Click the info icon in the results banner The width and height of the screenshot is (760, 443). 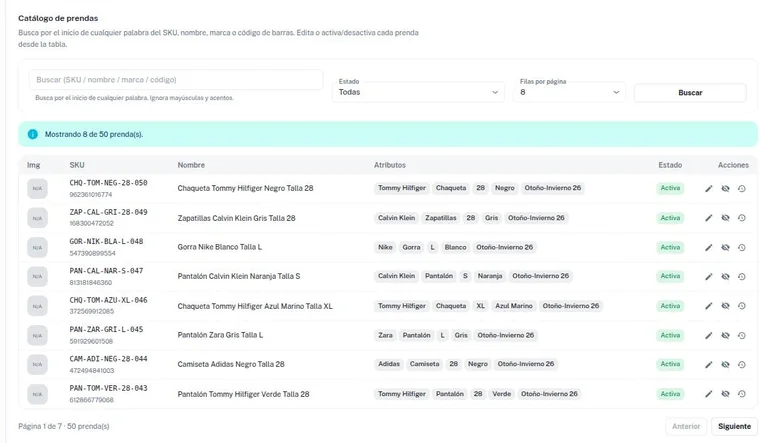click(x=32, y=134)
